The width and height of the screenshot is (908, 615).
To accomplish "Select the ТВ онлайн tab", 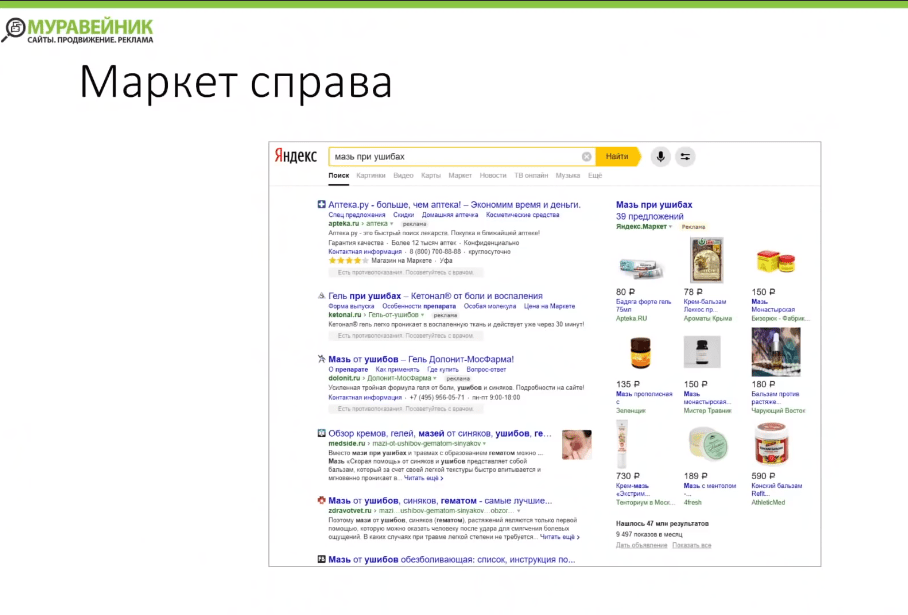I will pyautogui.click(x=531, y=175).
